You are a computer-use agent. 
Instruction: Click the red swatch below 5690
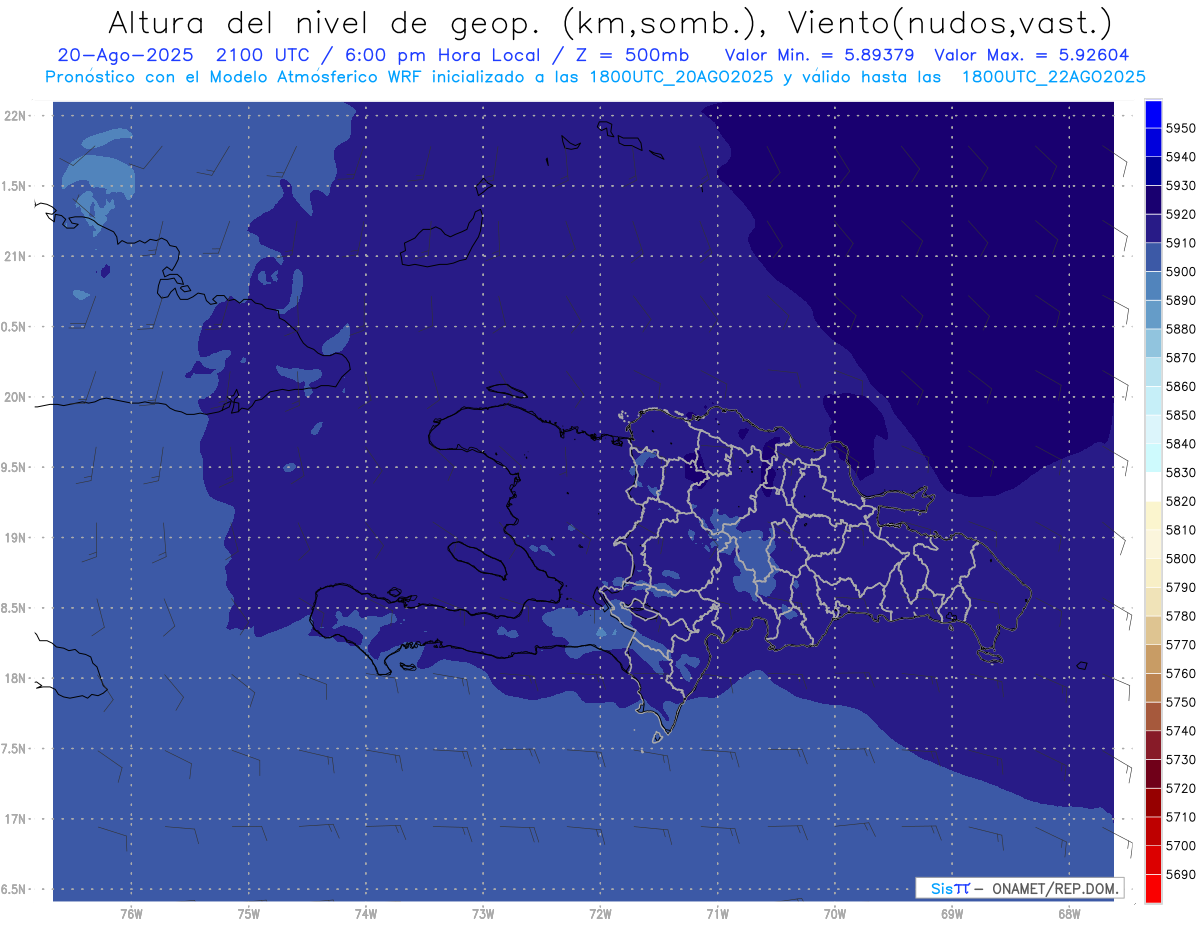pos(1153,888)
